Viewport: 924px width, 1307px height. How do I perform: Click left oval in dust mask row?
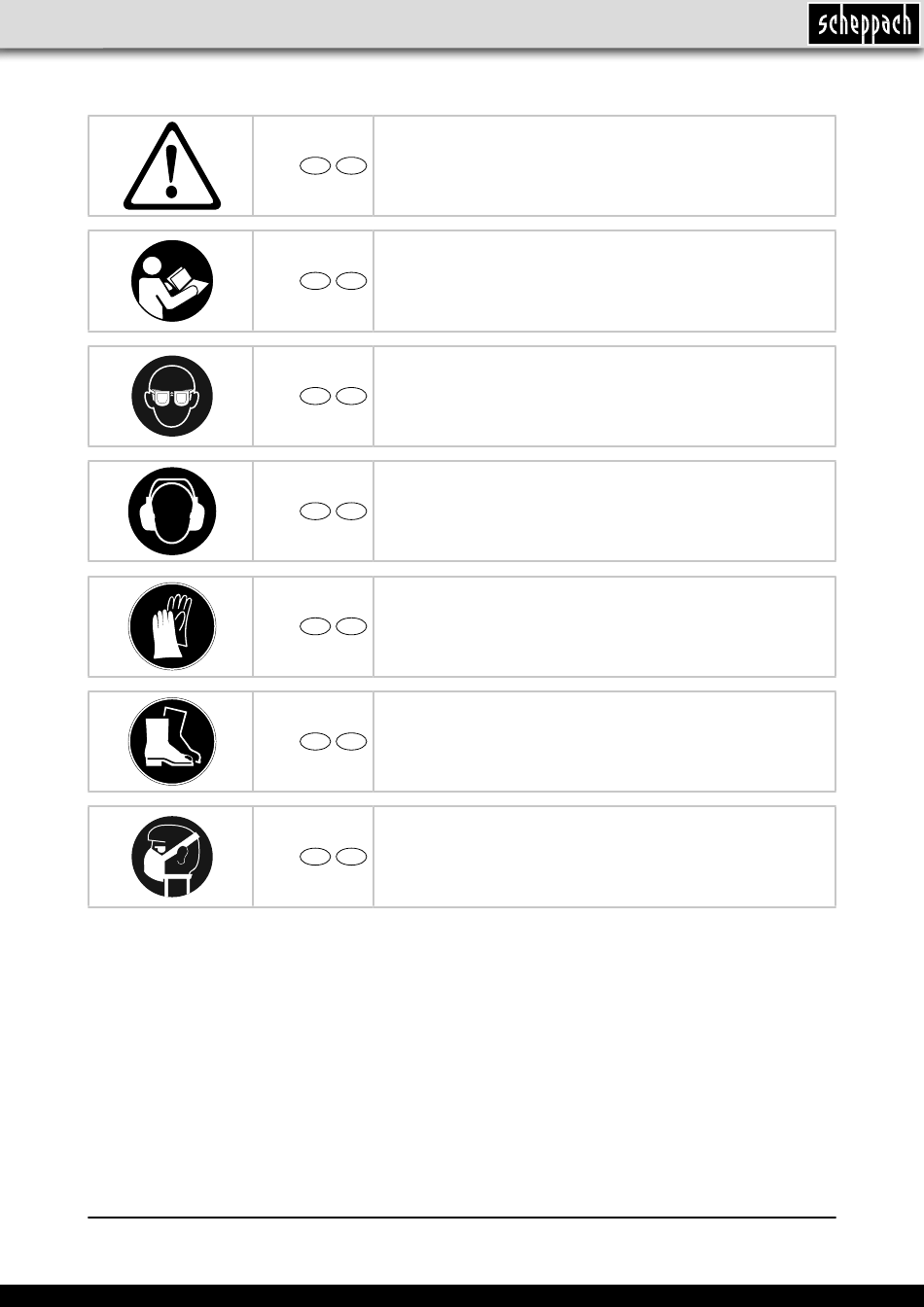pyautogui.click(x=314, y=857)
